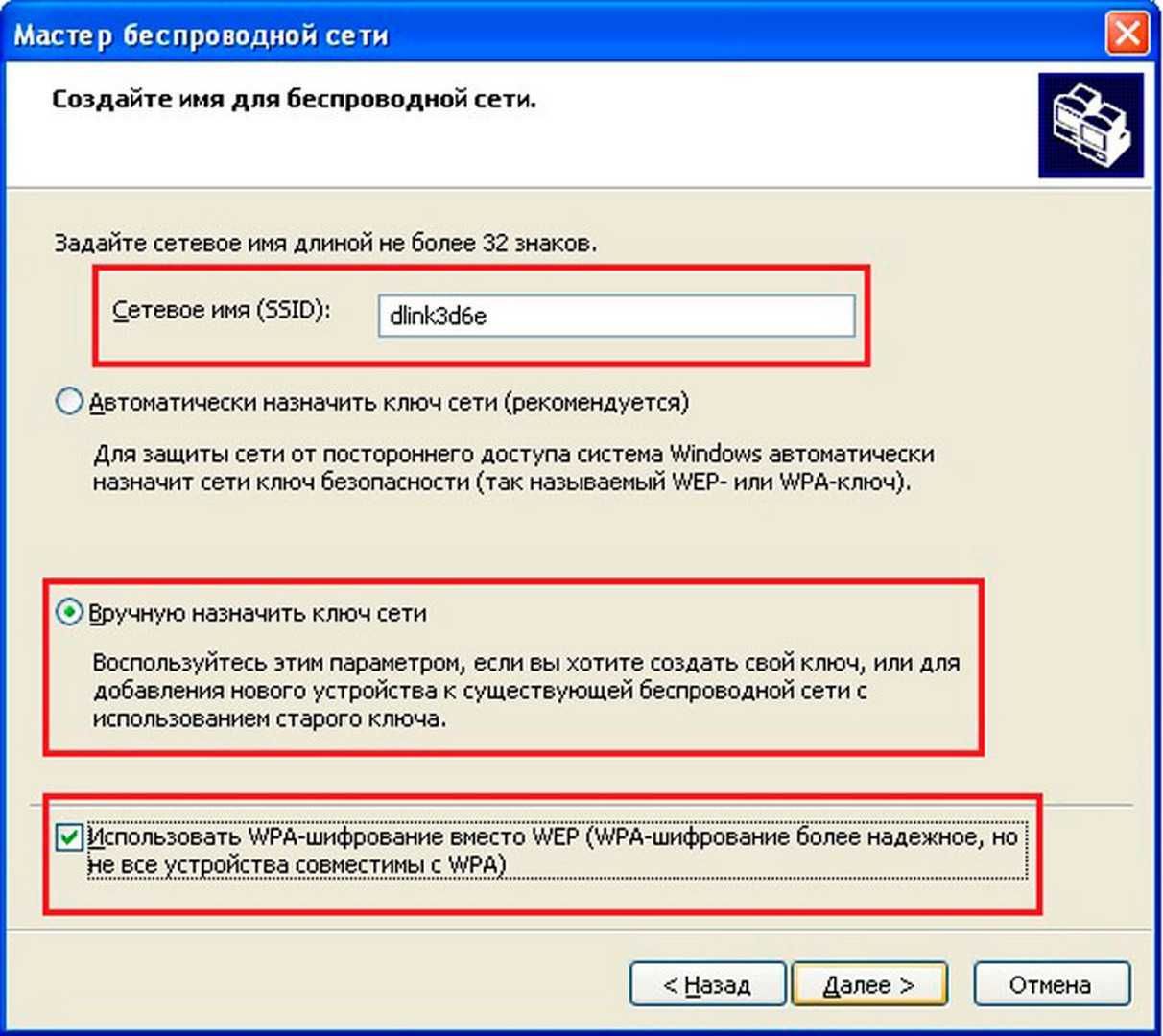
Task: Click the 'Назад' back button
Action: point(707,984)
